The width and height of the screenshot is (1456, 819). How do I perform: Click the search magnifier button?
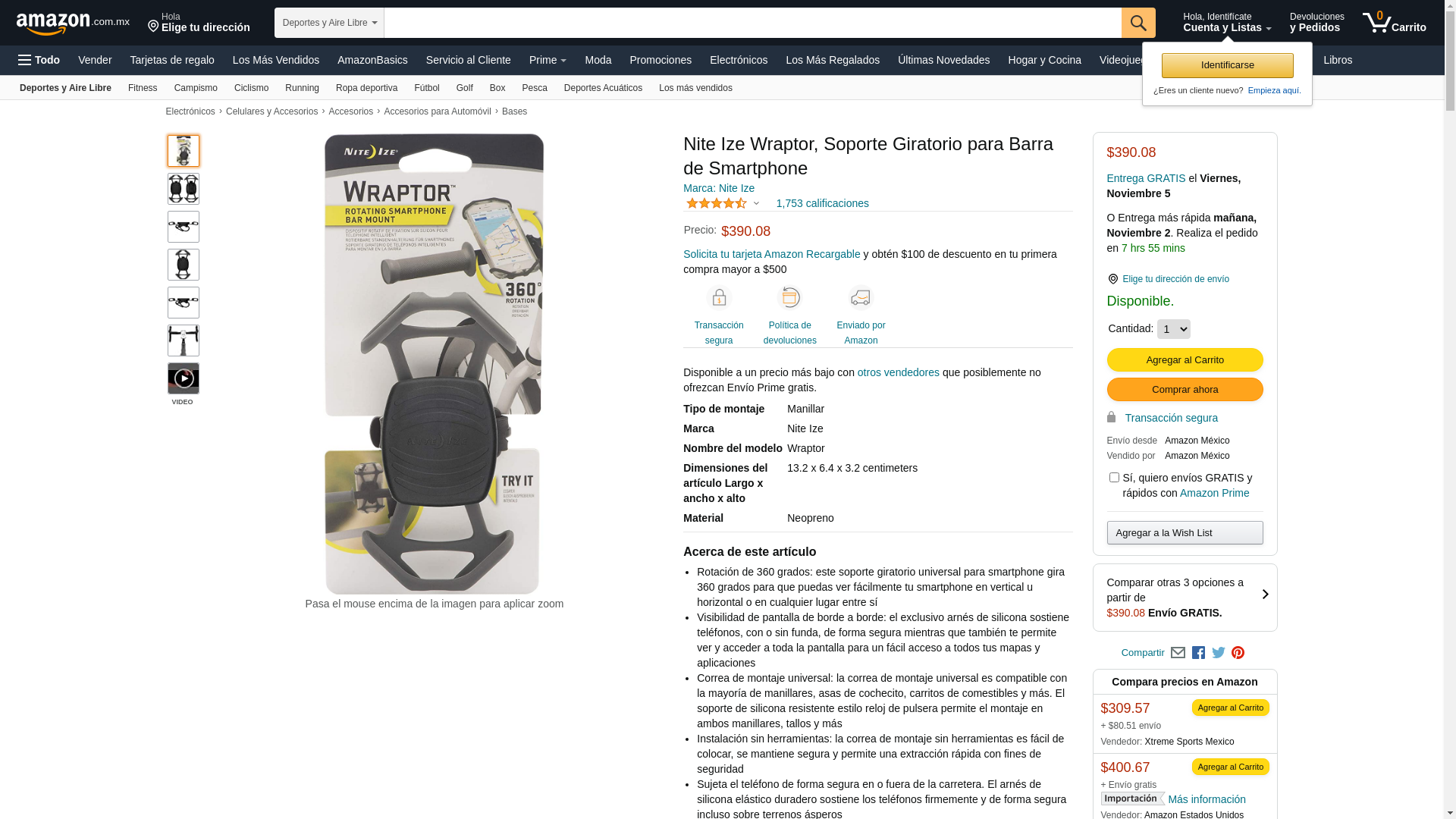point(1138,23)
